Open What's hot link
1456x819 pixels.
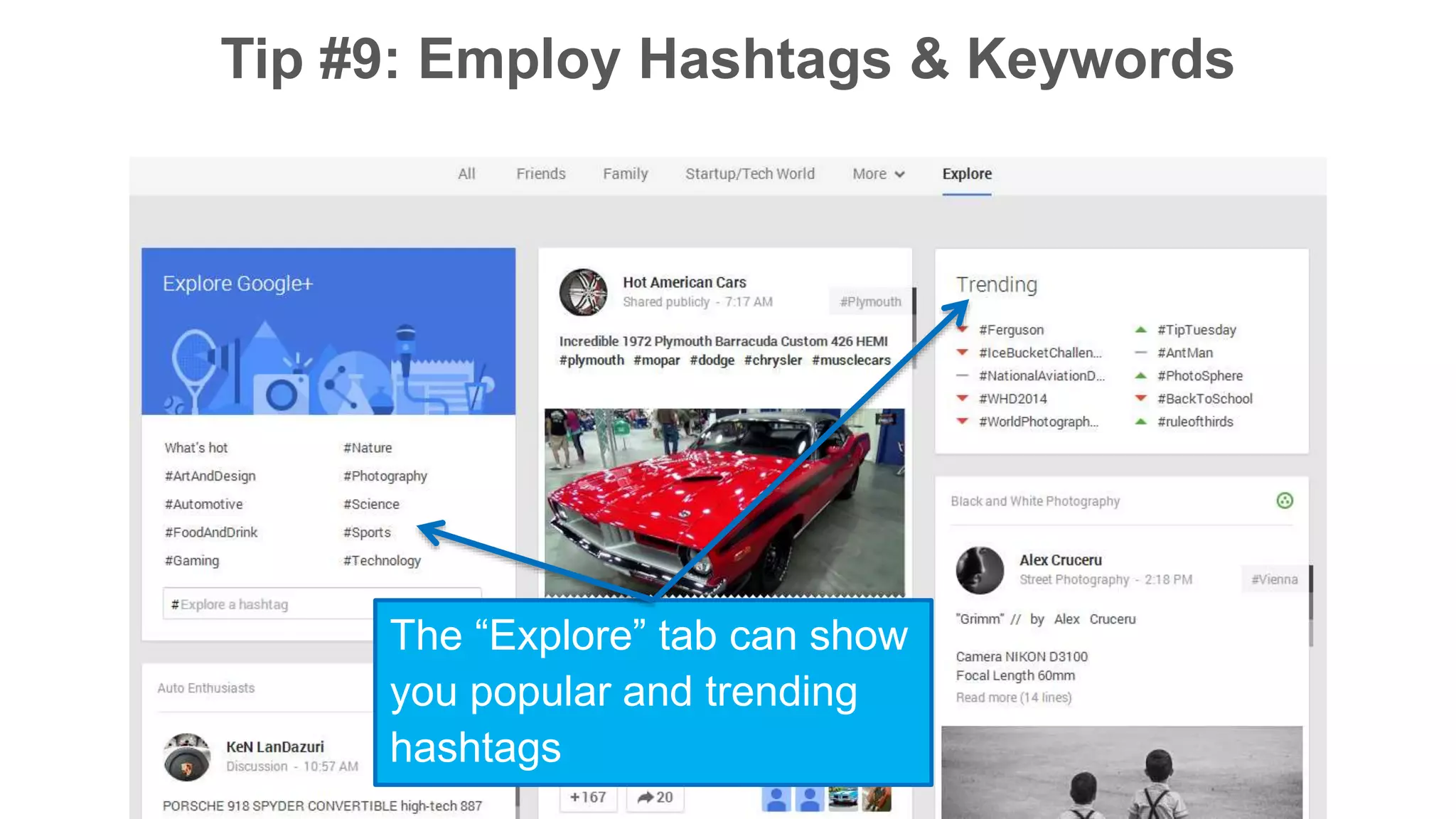pyautogui.click(x=196, y=448)
